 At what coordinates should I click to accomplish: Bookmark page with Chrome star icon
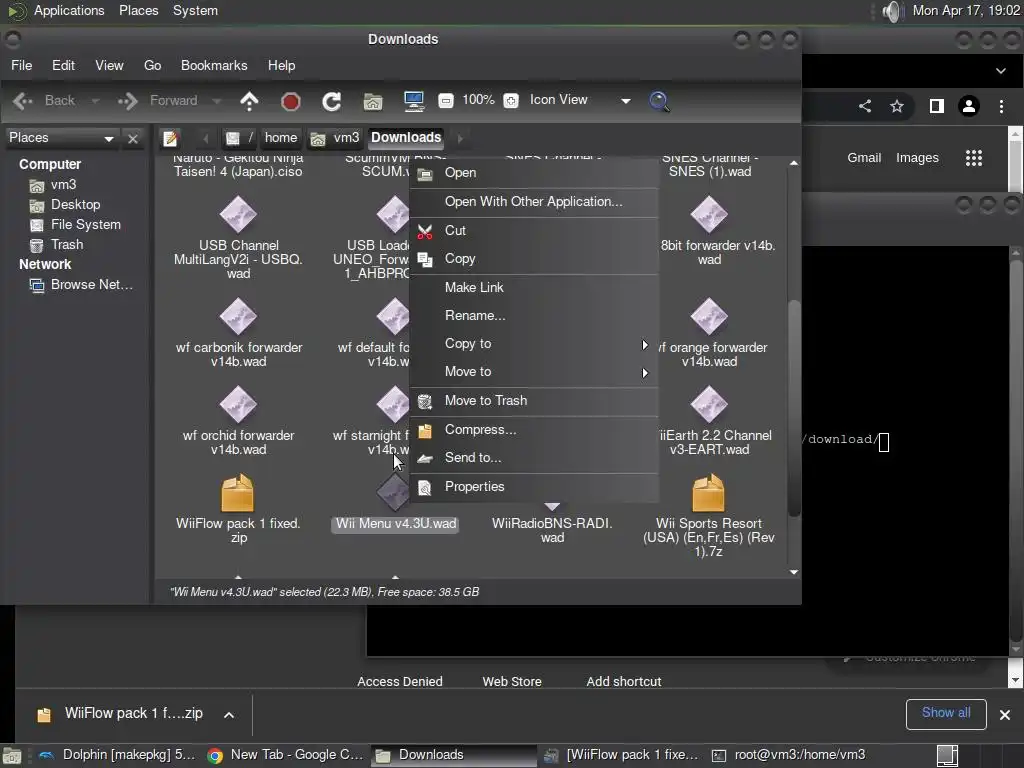(x=897, y=106)
